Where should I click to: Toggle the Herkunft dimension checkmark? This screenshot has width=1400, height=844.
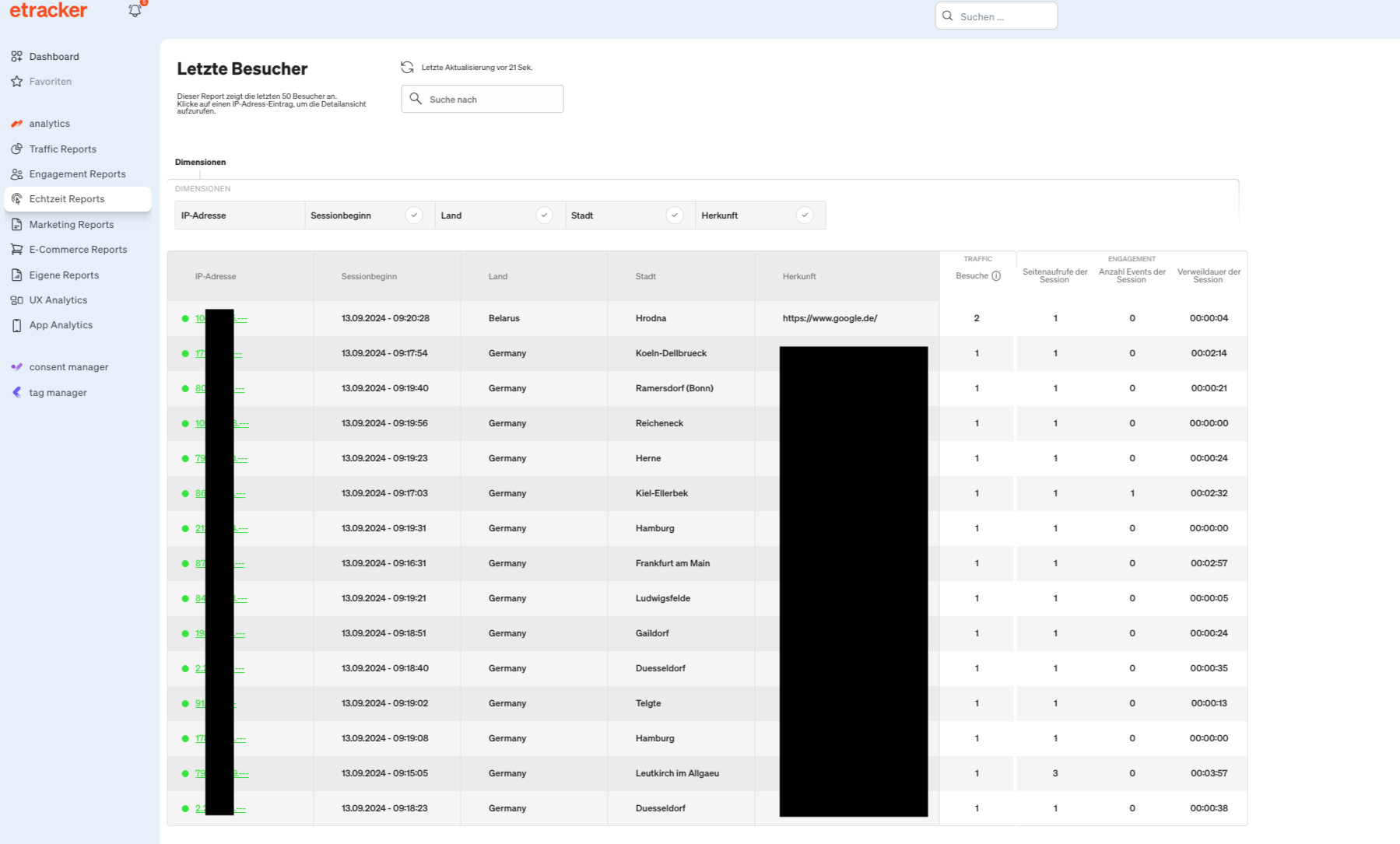(805, 215)
